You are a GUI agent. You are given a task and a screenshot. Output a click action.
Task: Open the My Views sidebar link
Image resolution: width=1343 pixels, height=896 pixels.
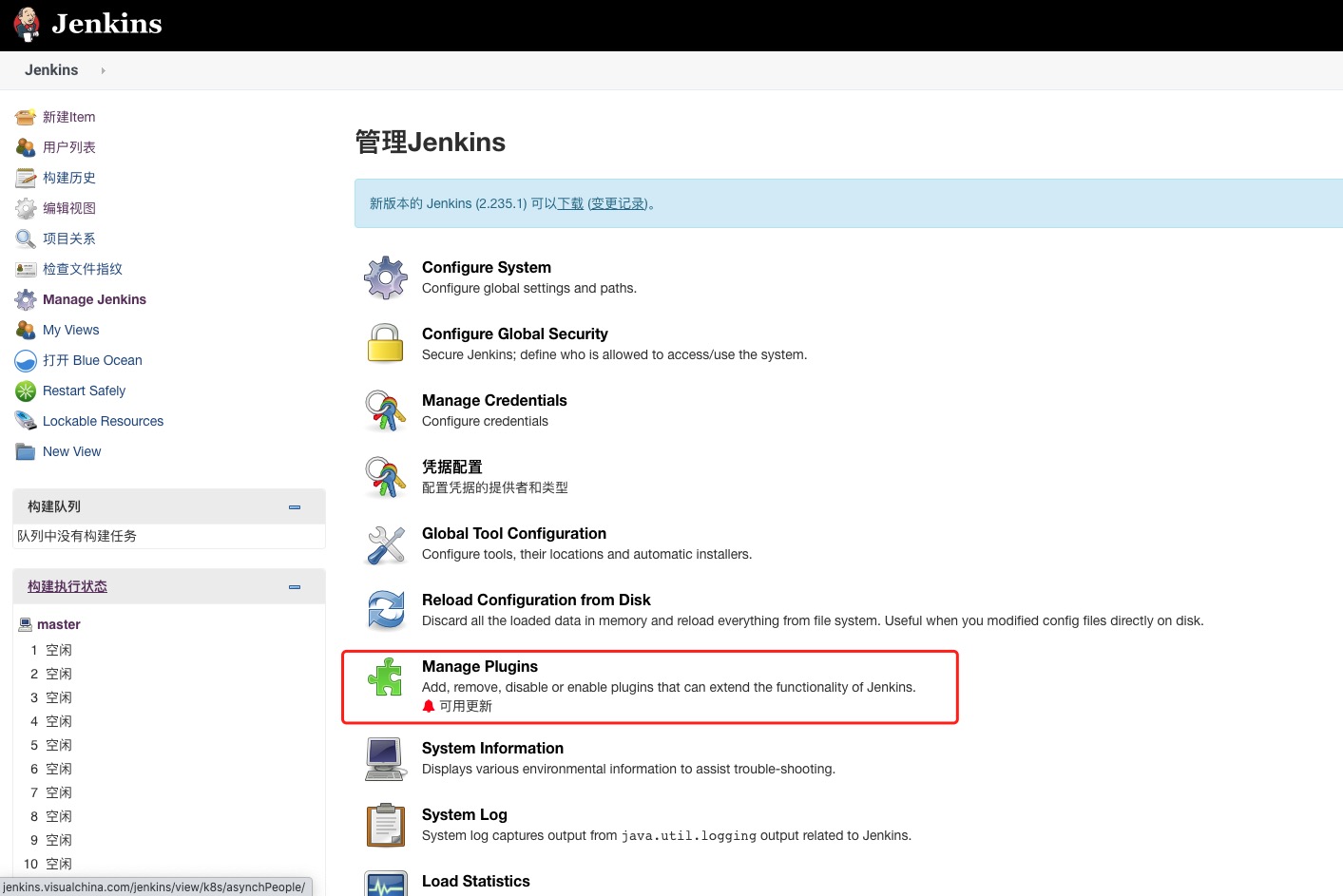[x=70, y=330]
